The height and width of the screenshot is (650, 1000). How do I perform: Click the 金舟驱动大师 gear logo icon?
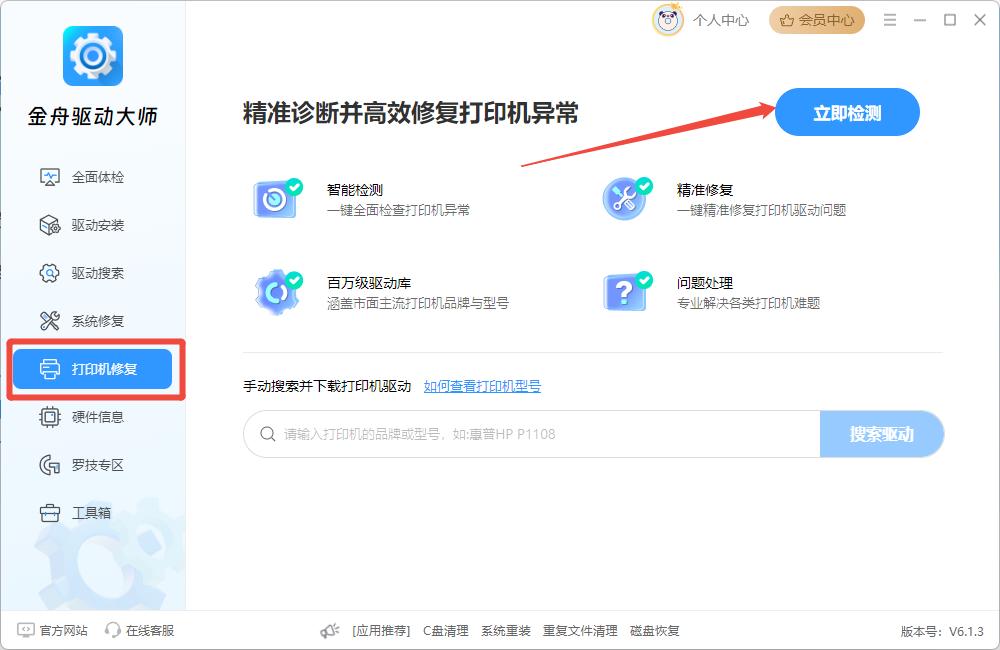pyautogui.click(x=92, y=56)
